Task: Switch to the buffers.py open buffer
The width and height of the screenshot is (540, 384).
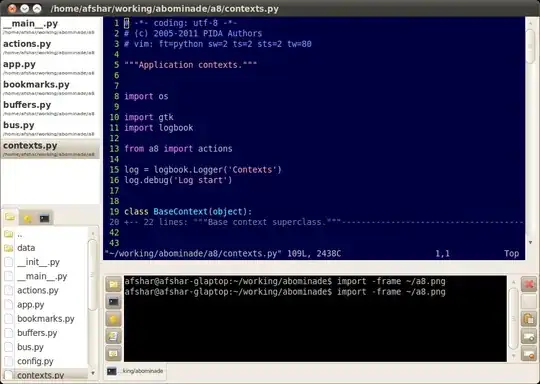Action: (51, 108)
